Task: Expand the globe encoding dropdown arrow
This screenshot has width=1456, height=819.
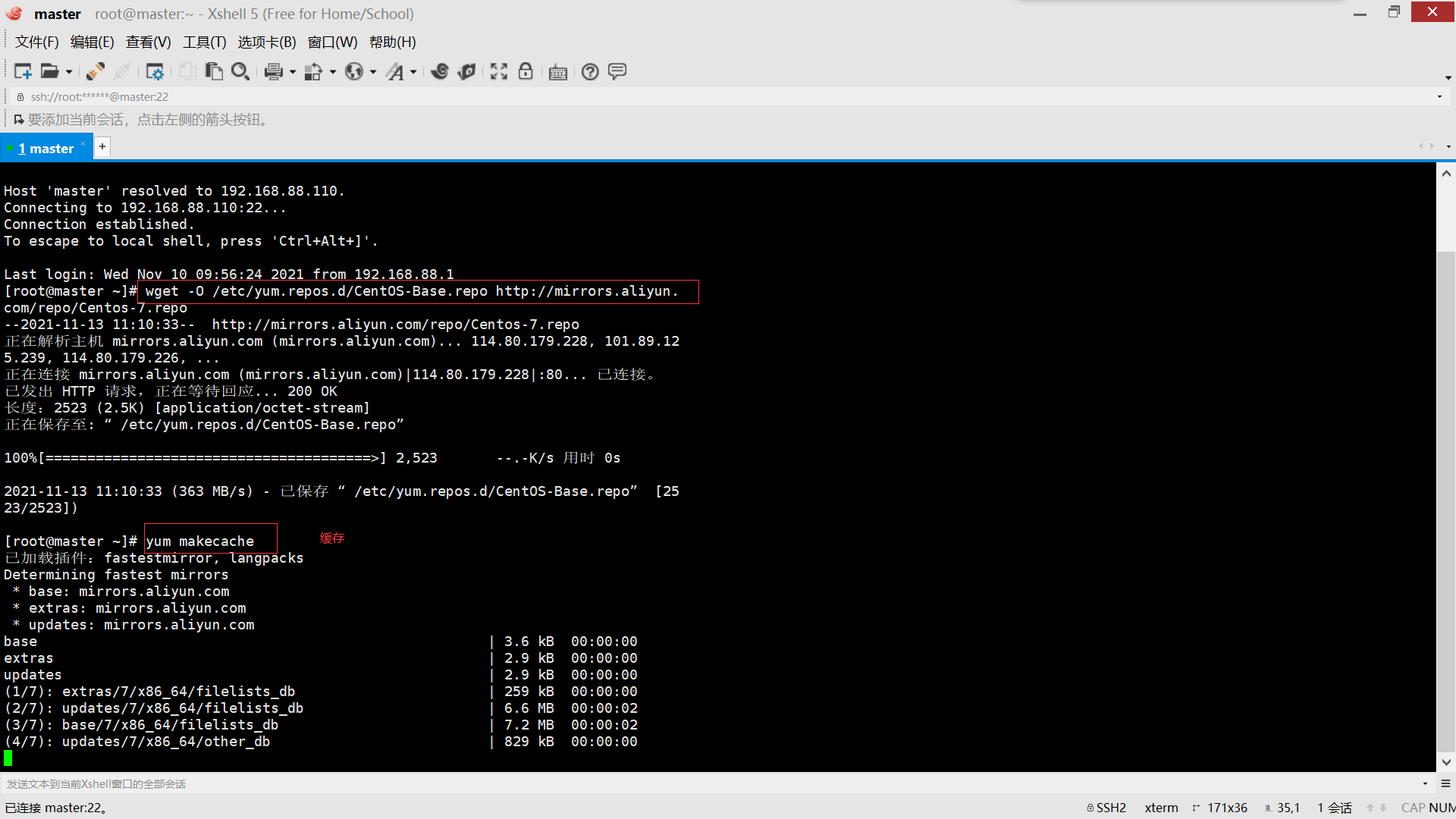Action: point(372,72)
